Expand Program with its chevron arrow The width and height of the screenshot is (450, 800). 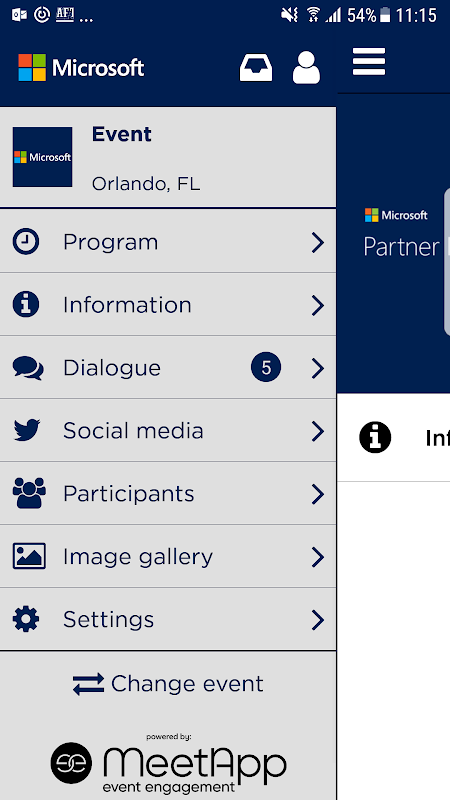[x=318, y=243]
